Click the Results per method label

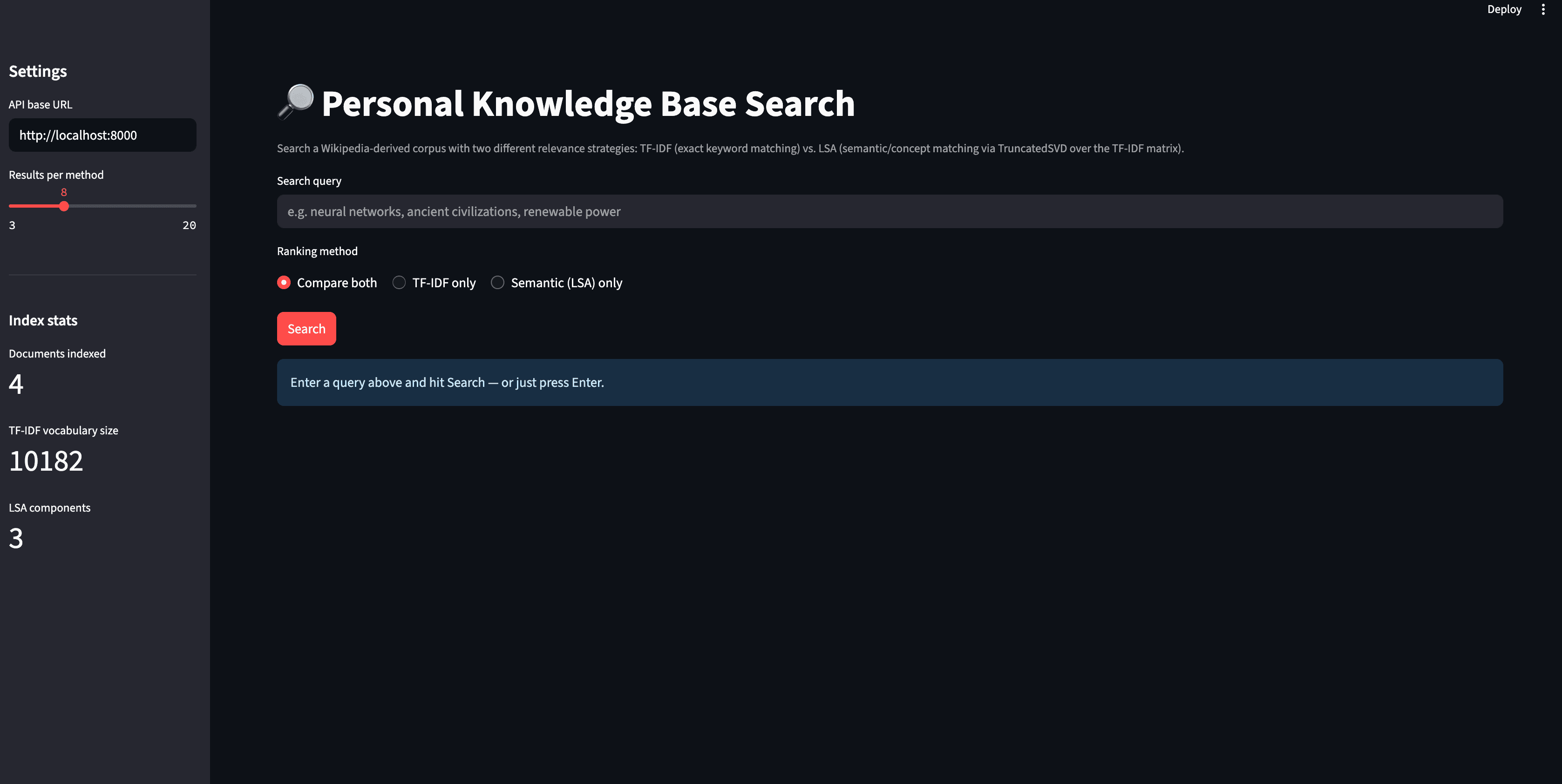[56, 175]
